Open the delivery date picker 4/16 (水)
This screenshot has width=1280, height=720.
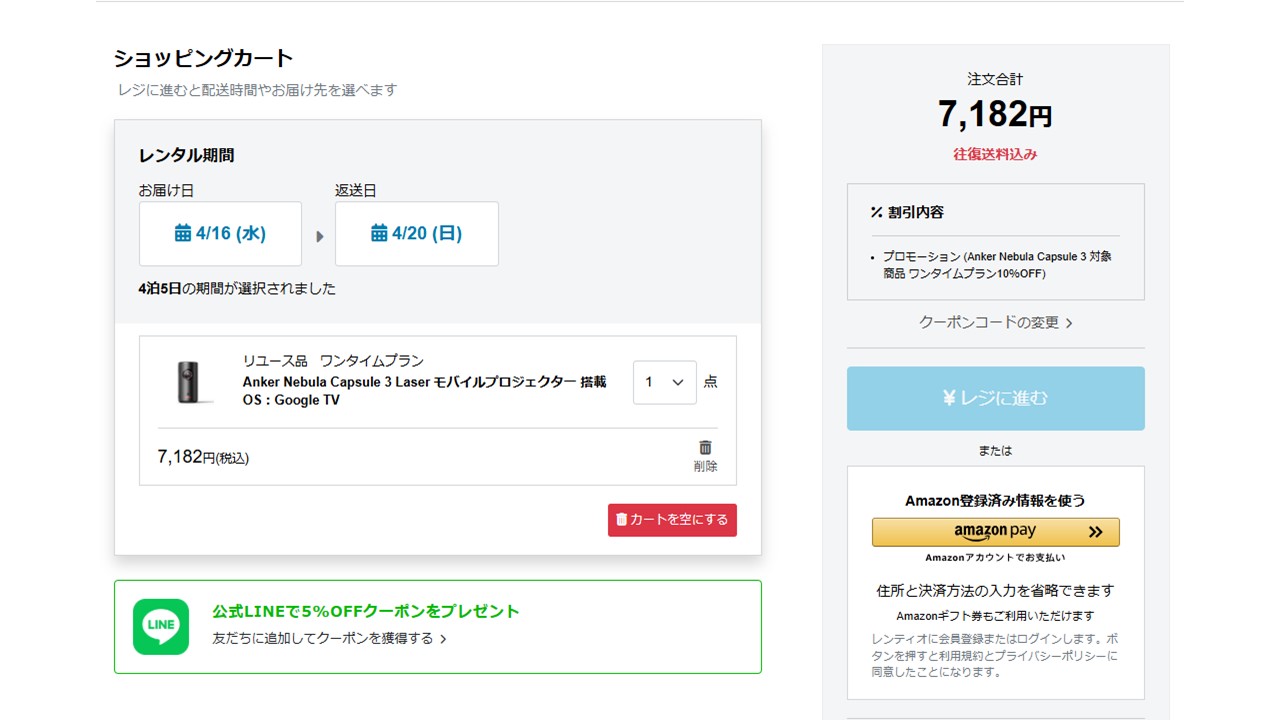click(x=220, y=234)
